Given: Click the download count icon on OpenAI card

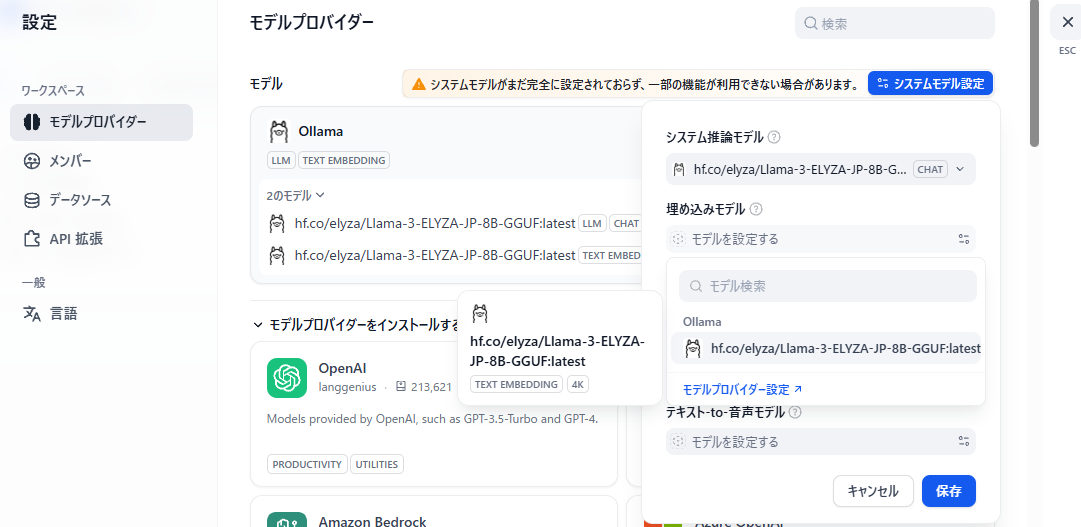Looking at the screenshot, I should click(x=401, y=388).
